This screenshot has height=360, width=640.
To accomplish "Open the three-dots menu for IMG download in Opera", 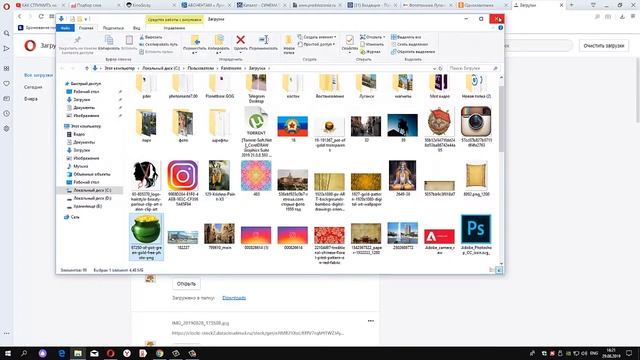I will 371,321.
